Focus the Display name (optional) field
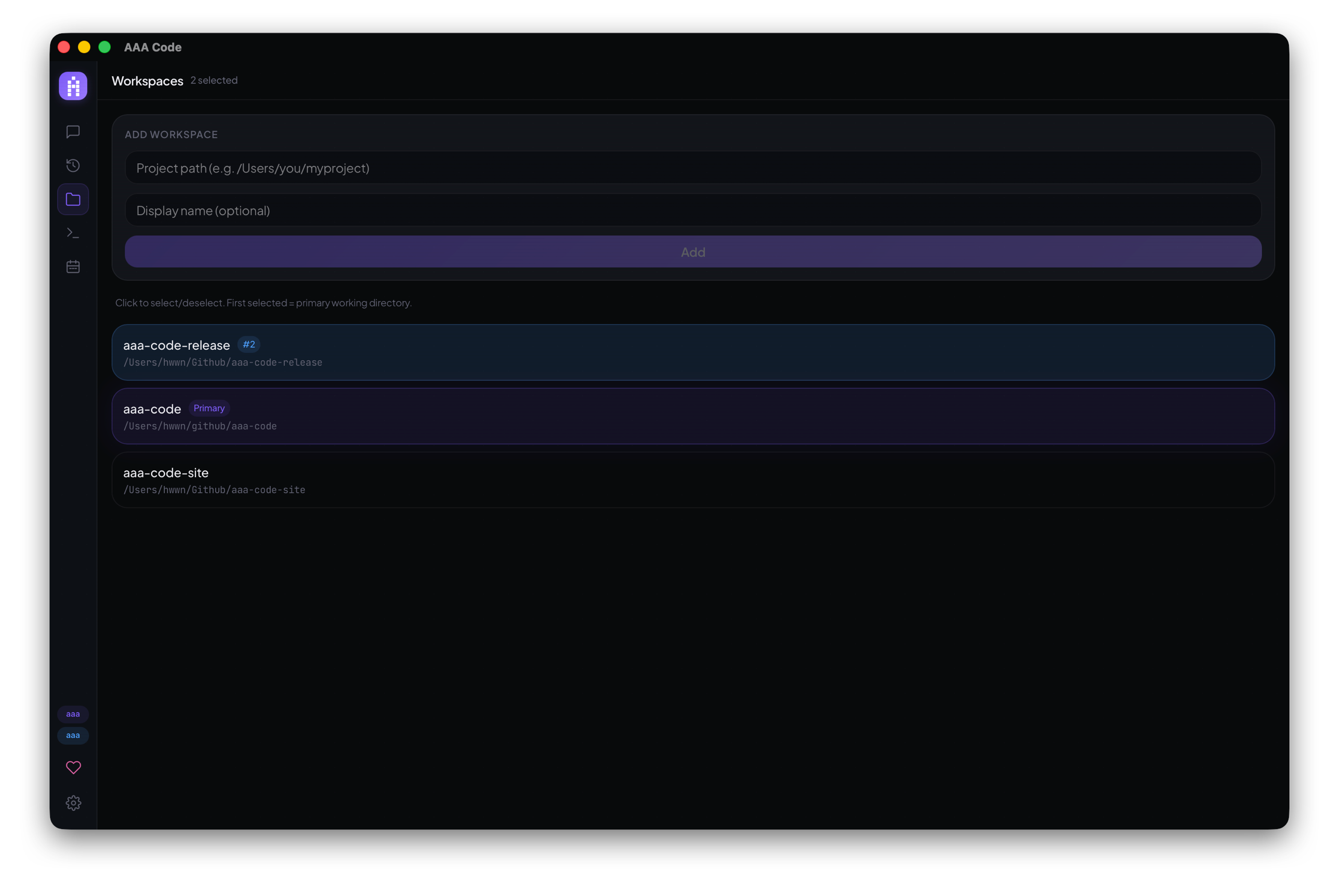The height and width of the screenshot is (896, 1339). tap(693, 210)
